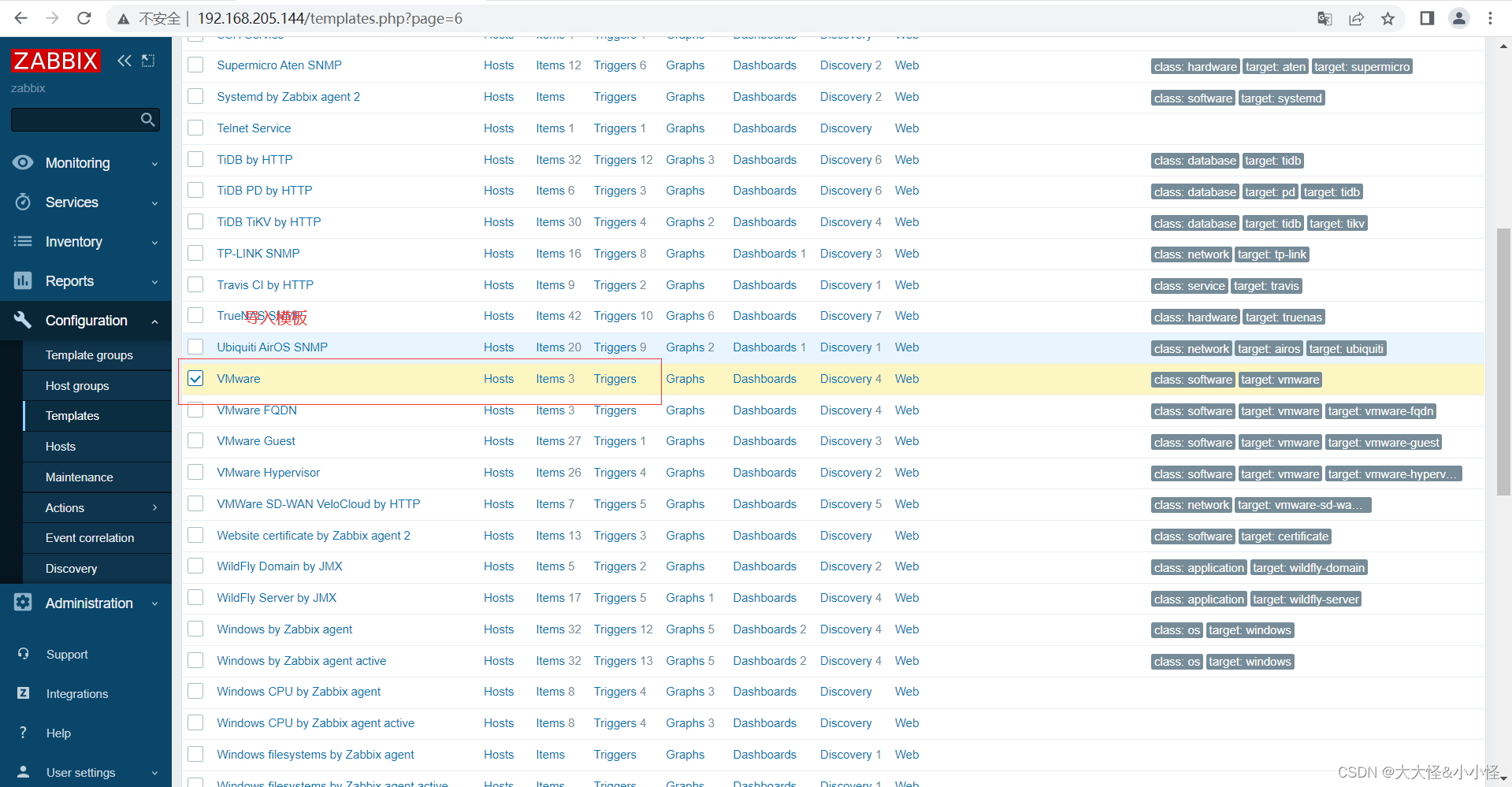1512x787 pixels.
Task: Click the Configuration wrench icon
Action: pyautogui.click(x=23, y=320)
